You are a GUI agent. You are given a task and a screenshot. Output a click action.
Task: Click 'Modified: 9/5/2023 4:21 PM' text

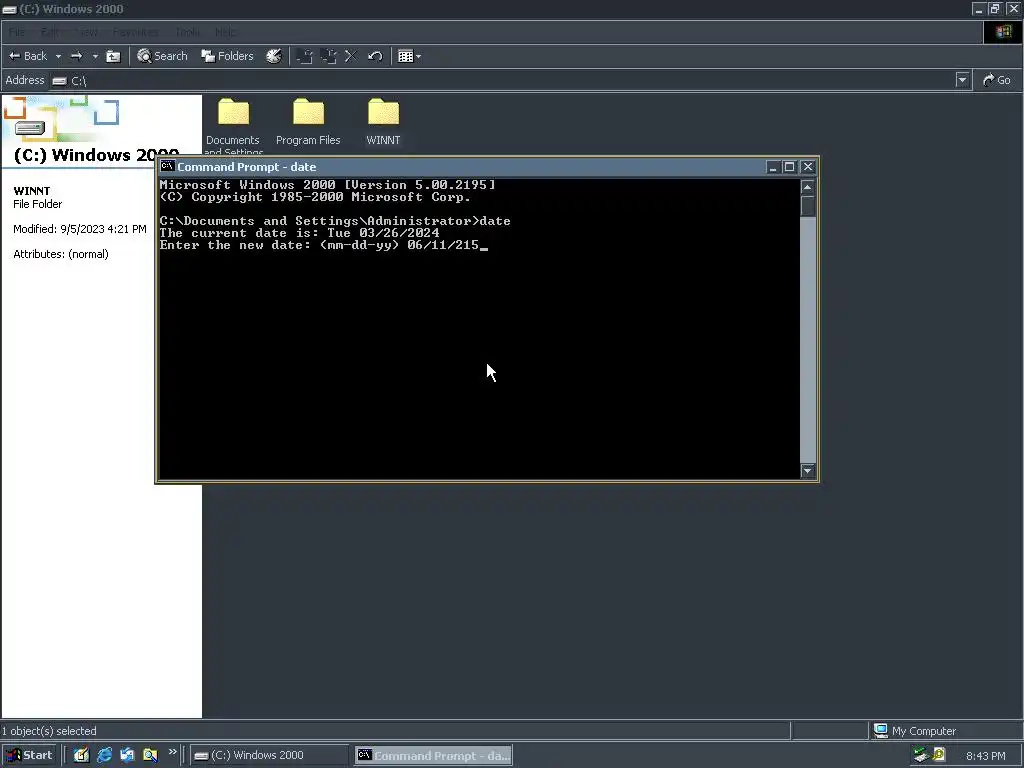pos(80,229)
